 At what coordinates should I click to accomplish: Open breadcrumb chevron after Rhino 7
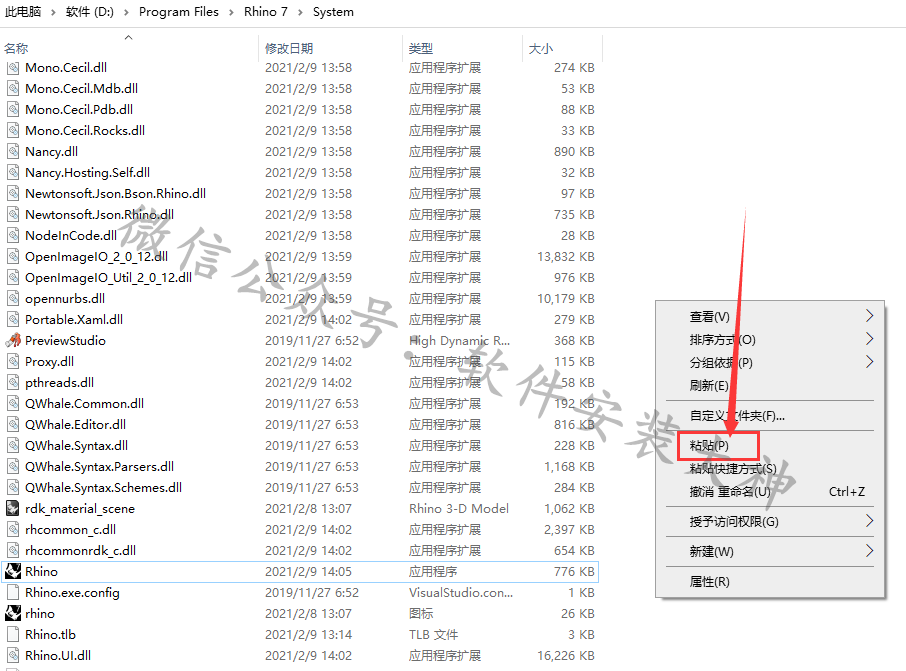(x=300, y=12)
